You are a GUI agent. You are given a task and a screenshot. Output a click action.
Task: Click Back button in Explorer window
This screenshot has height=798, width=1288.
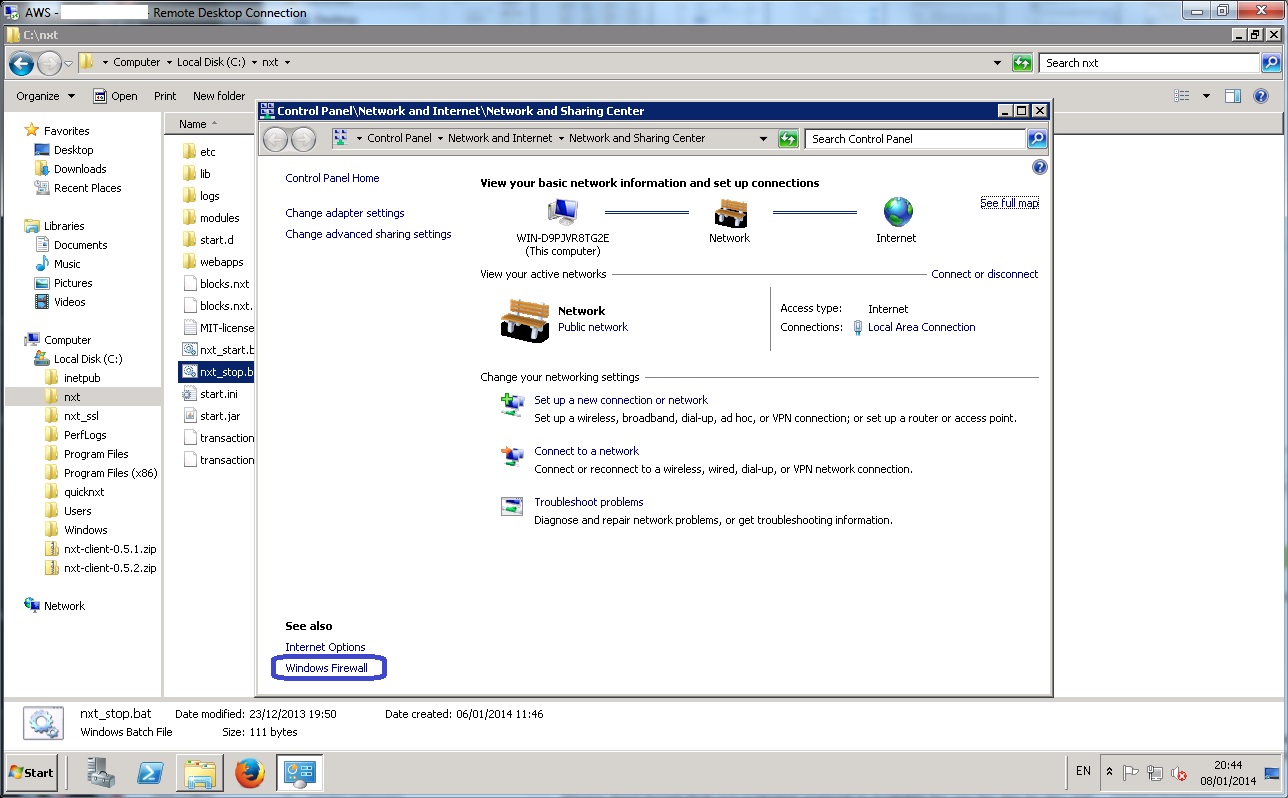(21, 64)
